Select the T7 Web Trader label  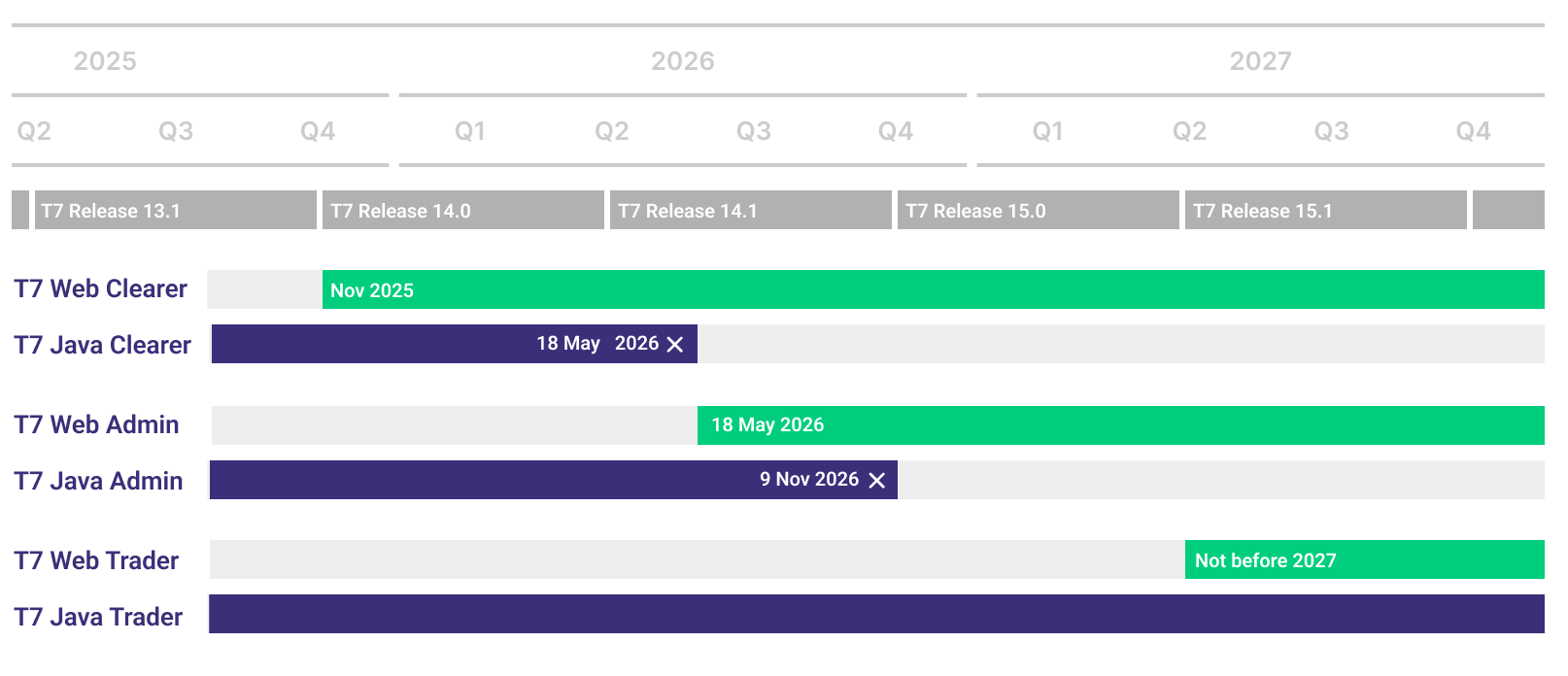pos(96,561)
